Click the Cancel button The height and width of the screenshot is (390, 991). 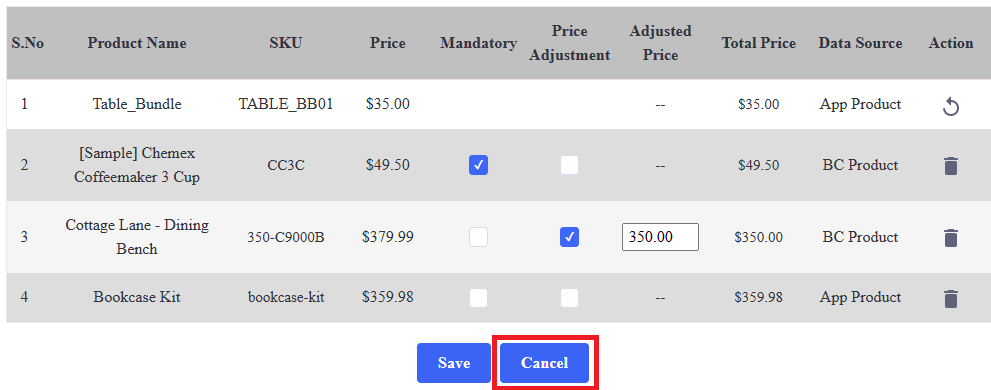[x=545, y=363]
